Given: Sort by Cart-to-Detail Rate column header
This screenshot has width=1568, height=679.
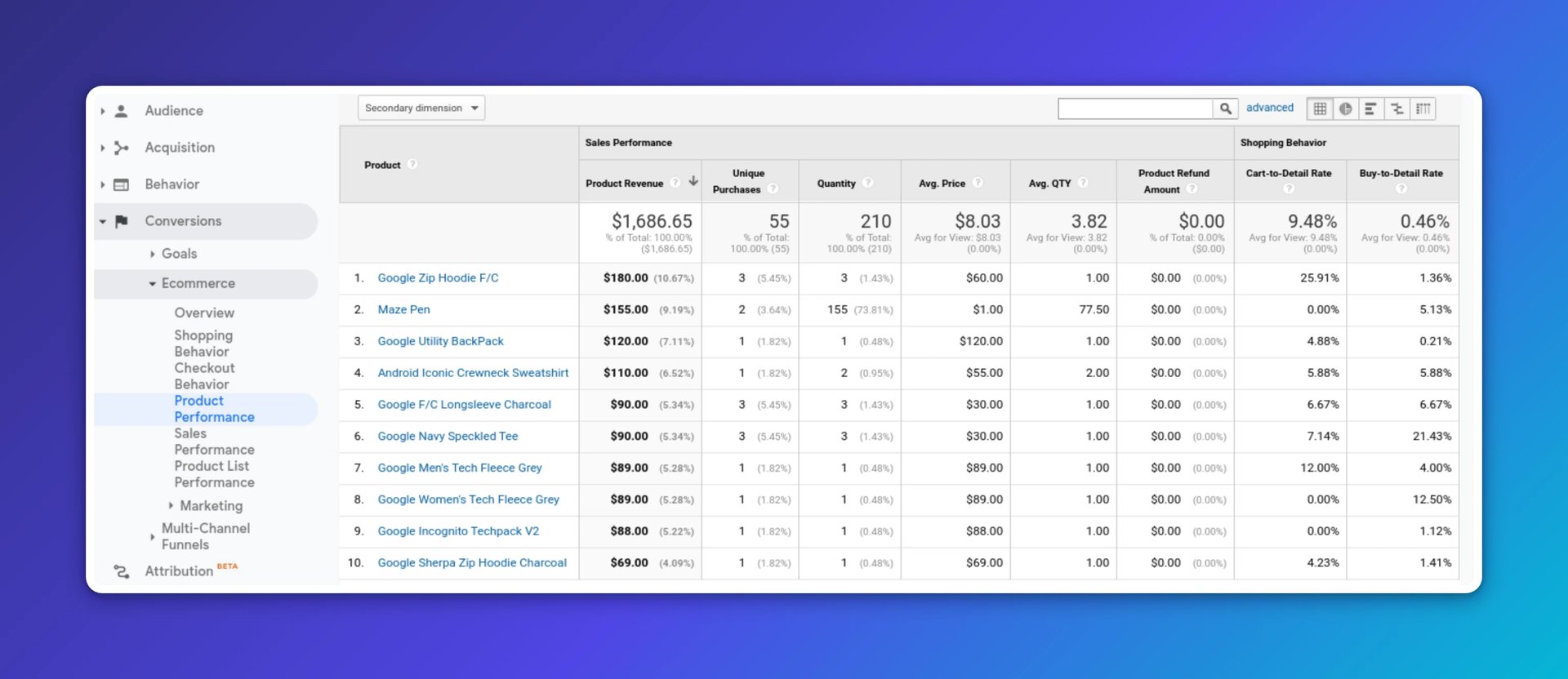Looking at the screenshot, I should 1289,173.
